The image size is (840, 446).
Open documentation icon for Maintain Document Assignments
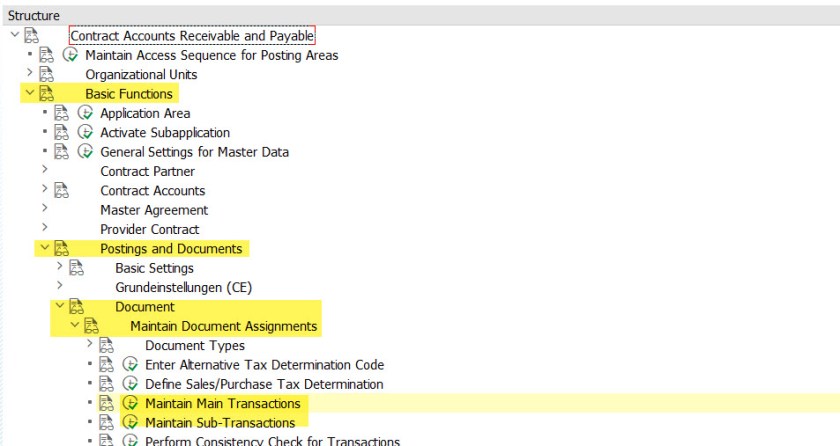click(x=92, y=326)
